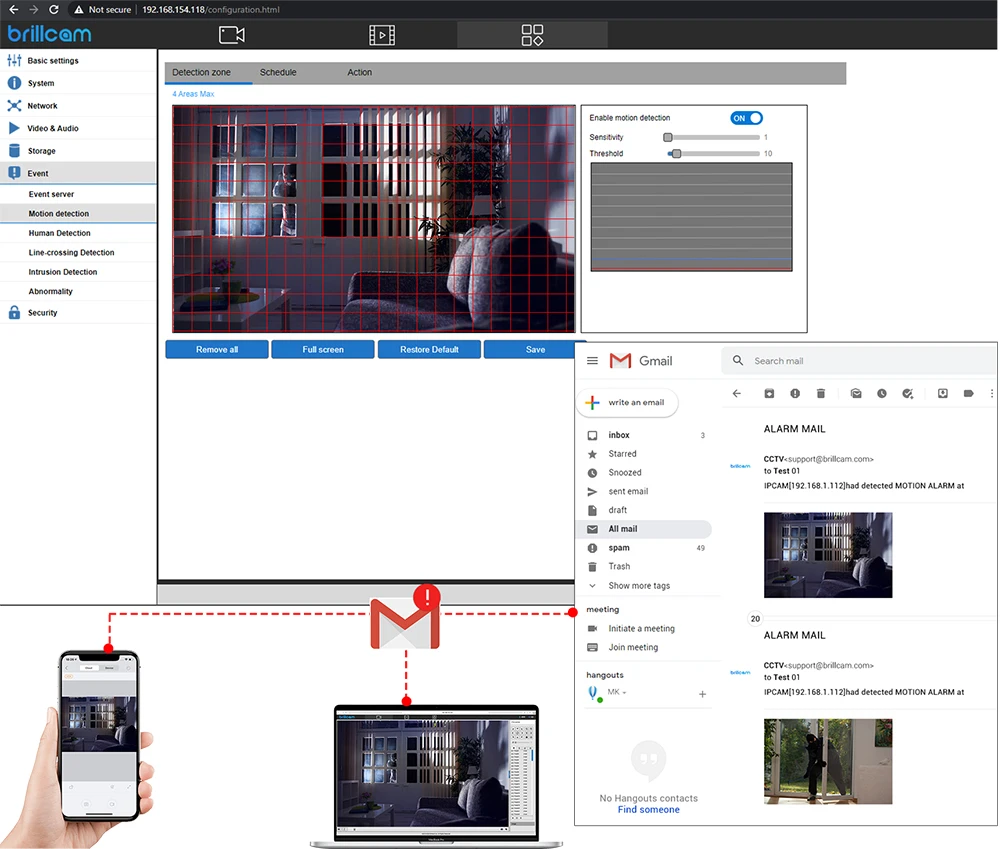1000x849 pixels.
Task: Click the motion detection grid preview
Action: 374,219
